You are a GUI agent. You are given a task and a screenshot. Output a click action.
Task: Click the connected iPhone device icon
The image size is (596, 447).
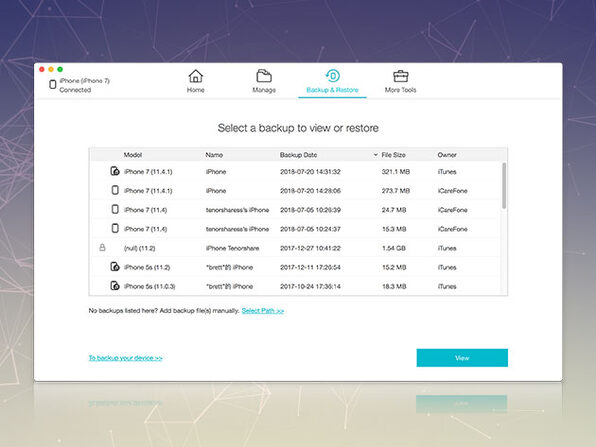(53, 84)
